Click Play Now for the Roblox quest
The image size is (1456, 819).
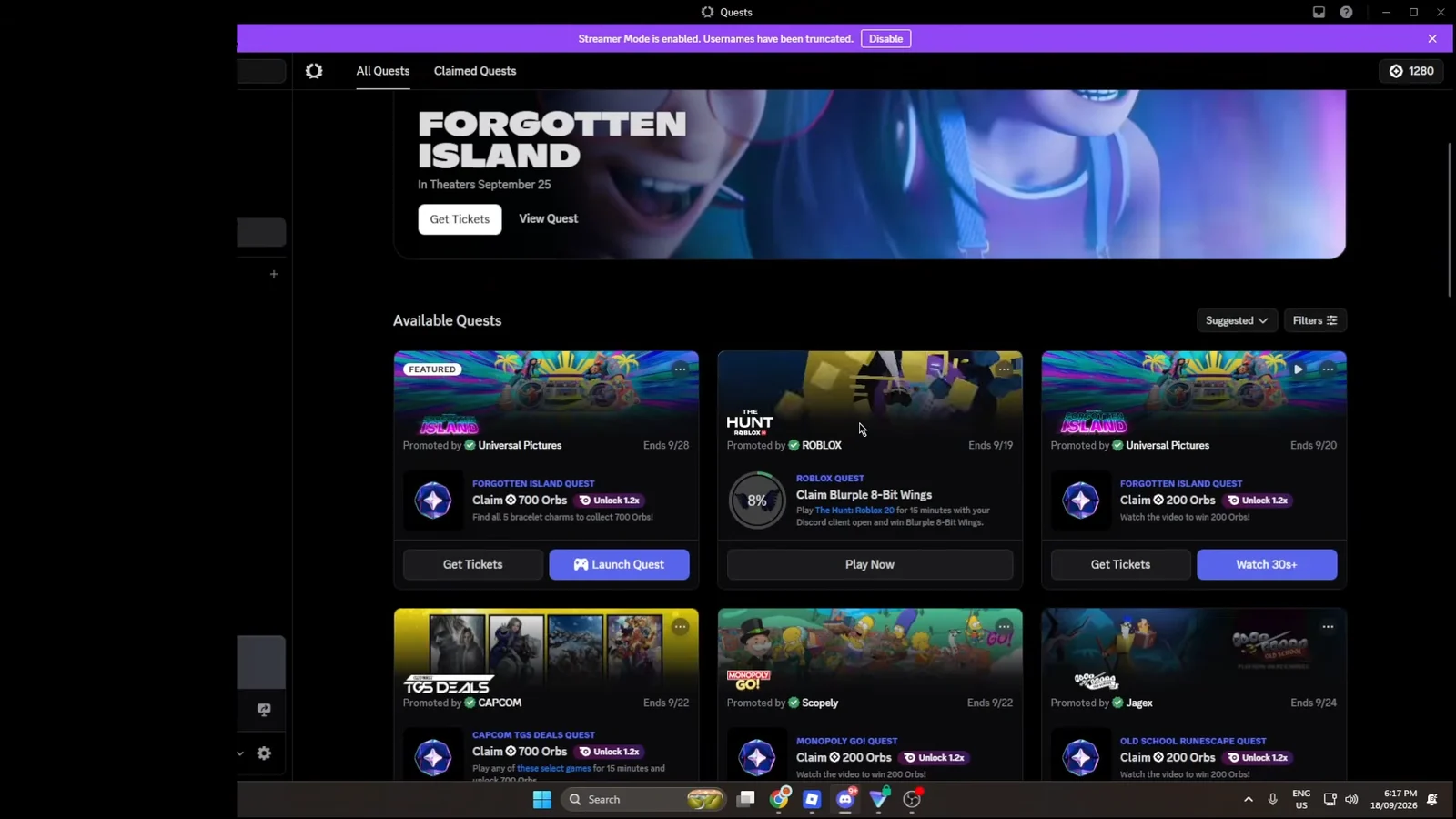click(870, 564)
